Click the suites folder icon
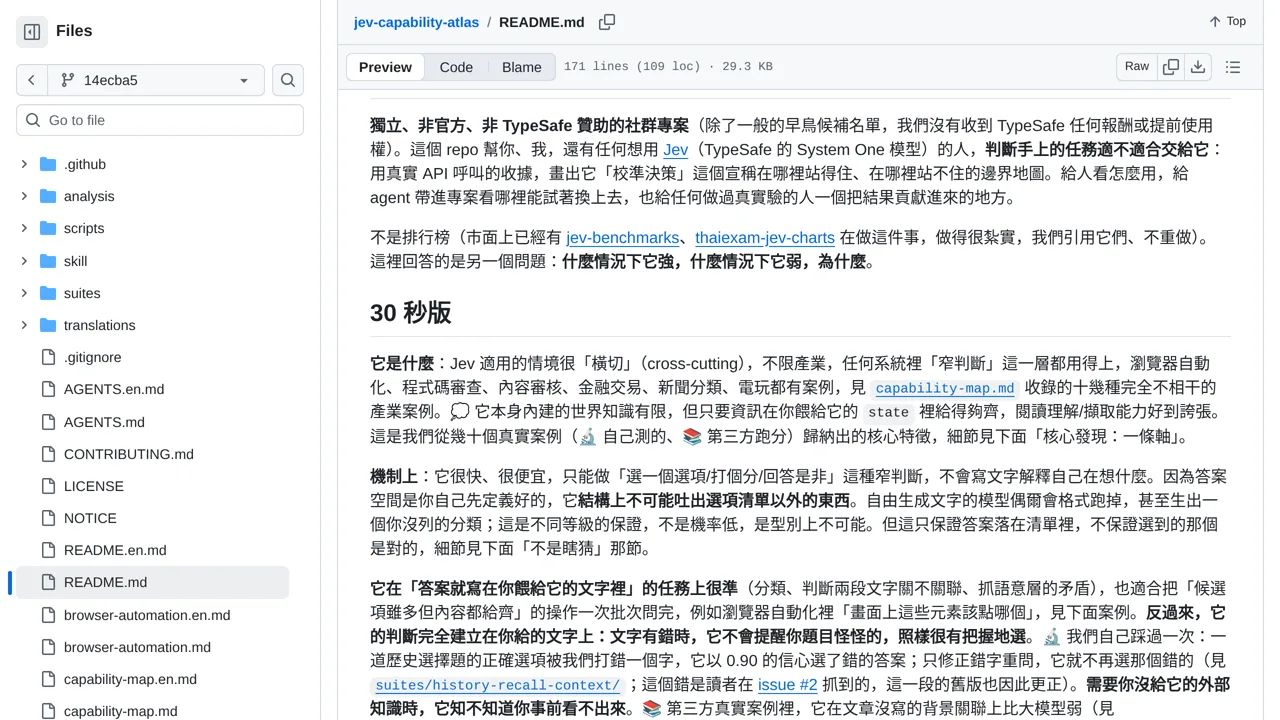The width and height of the screenshot is (1280, 720). (48, 293)
